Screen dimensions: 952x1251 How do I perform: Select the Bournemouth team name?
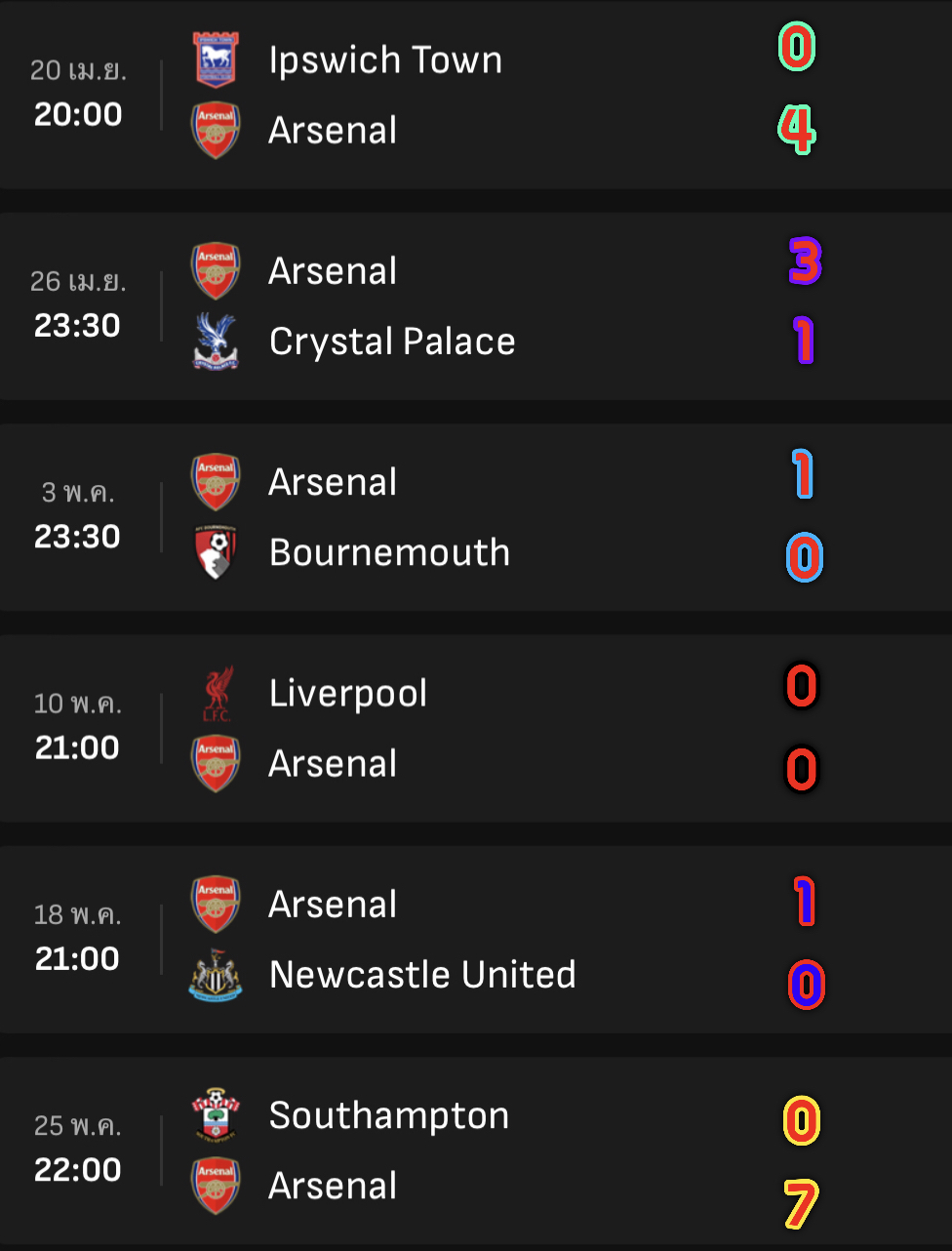point(389,552)
